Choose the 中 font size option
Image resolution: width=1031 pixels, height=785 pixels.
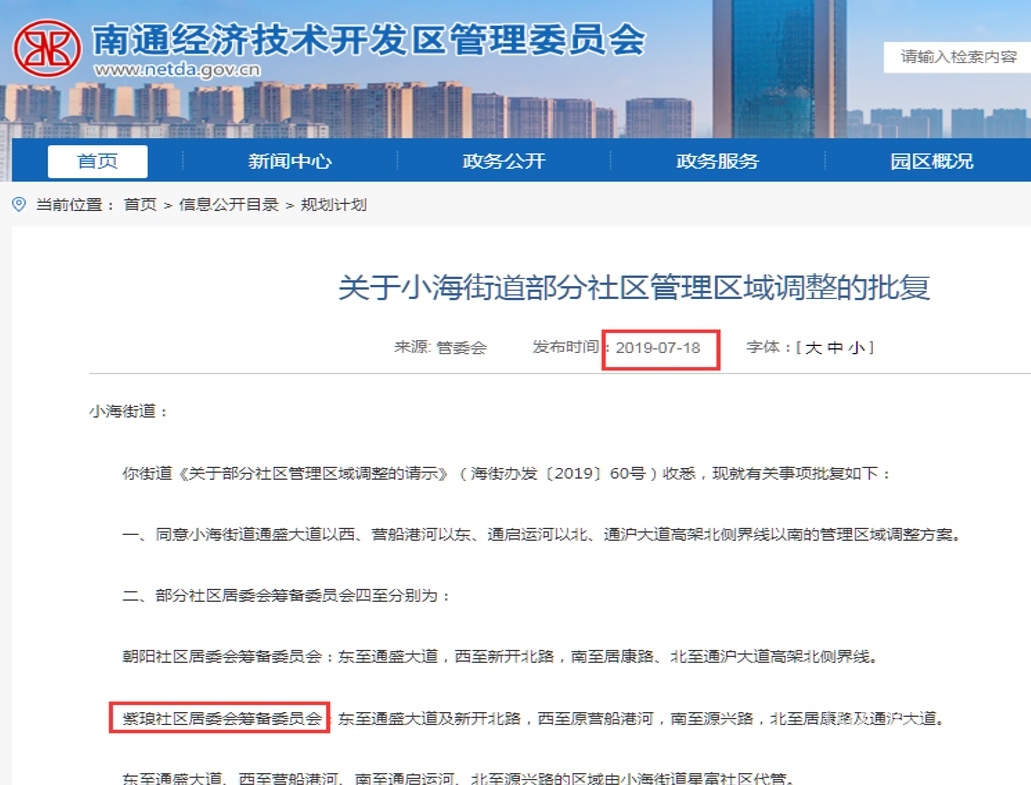pos(835,348)
